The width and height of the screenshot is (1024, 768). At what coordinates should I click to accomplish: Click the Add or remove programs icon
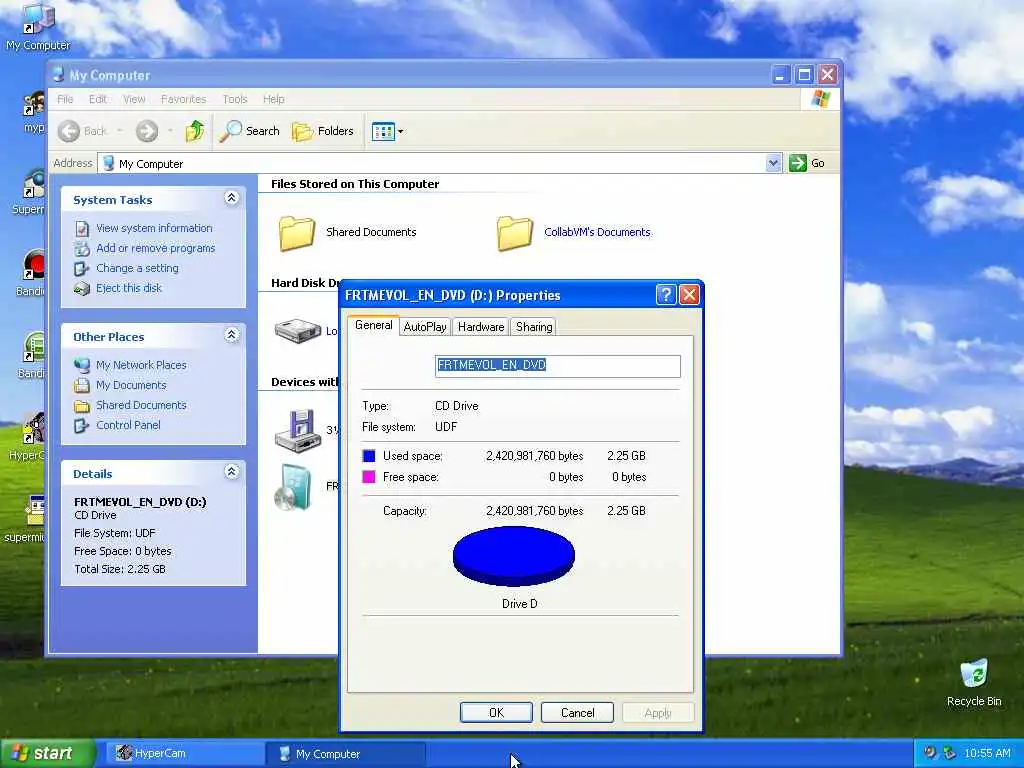[x=82, y=248]
